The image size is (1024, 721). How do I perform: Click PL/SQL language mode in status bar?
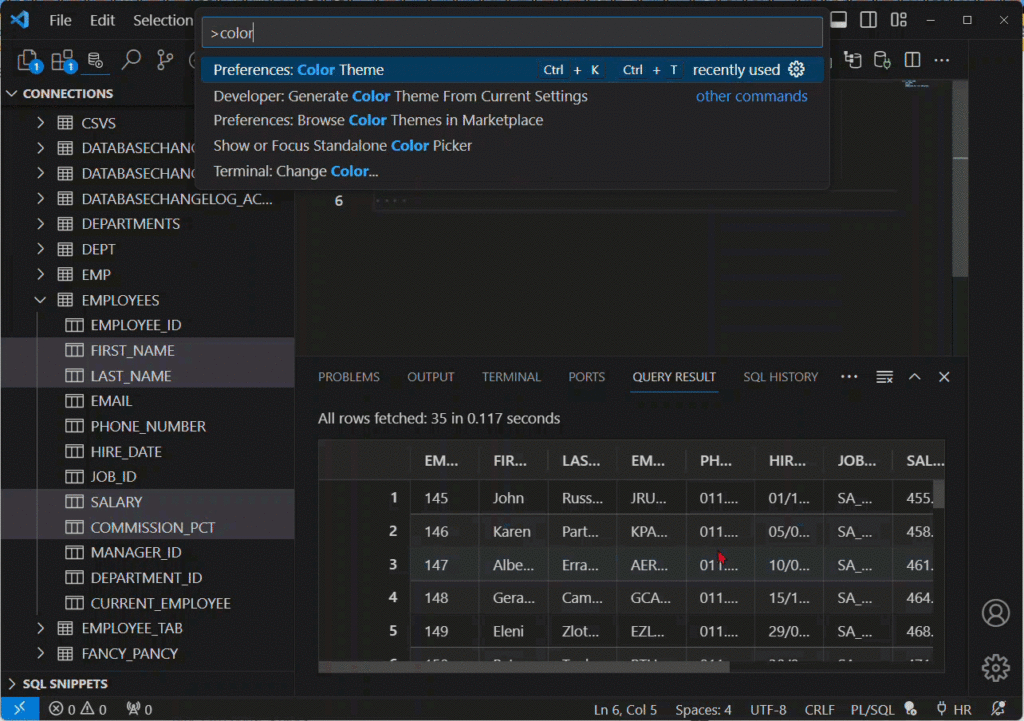pos(870,710)
